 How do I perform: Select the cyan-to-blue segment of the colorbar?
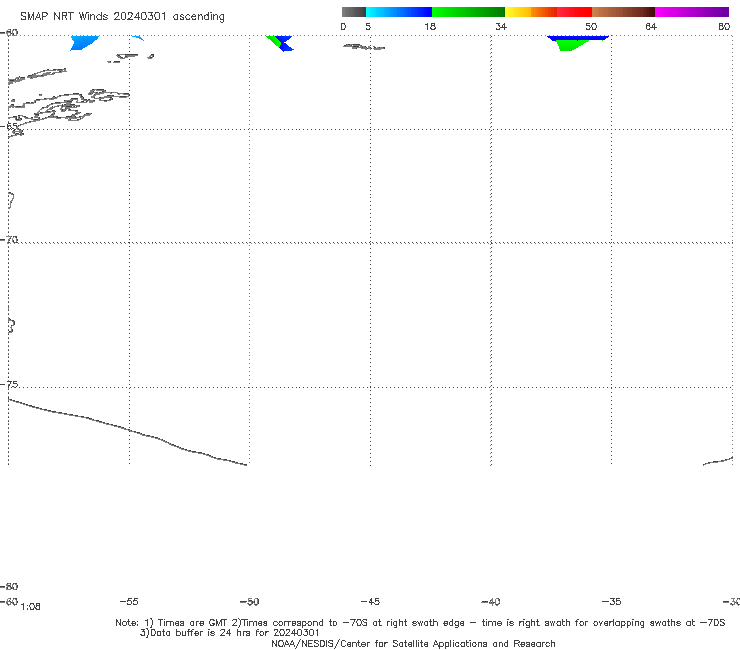tap(399, 12)
